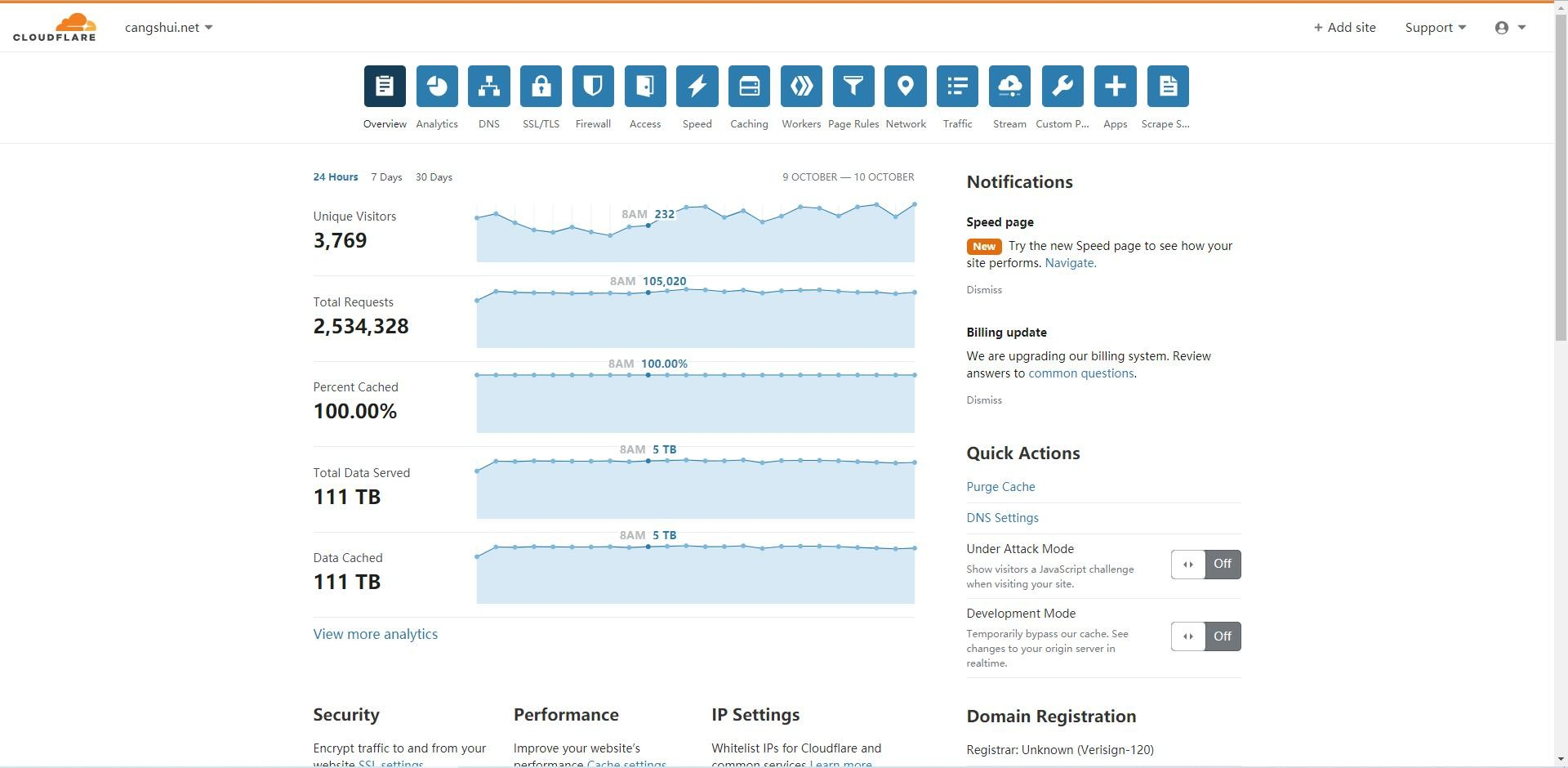The height and width of the screenshot is (768, 1568).
Task: Switch to the 7 Days range
Action: pyautogui.click(x=386, y=176)
